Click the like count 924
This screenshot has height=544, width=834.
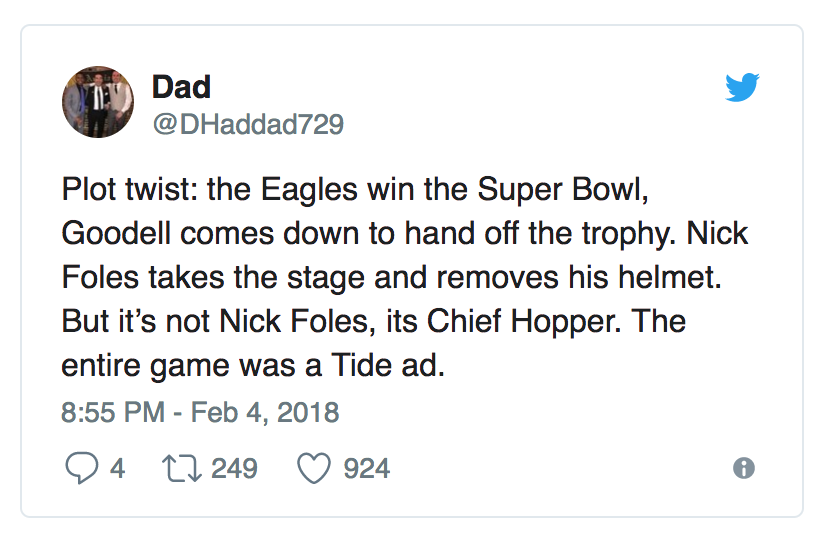point(366,468)
